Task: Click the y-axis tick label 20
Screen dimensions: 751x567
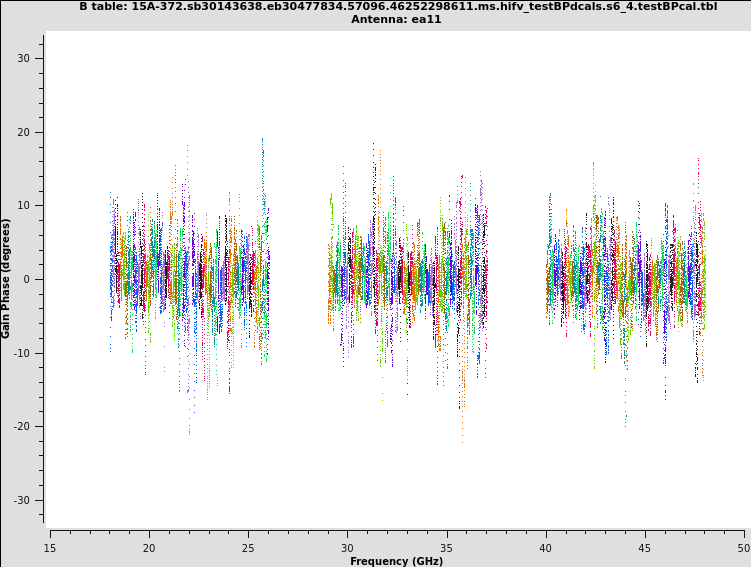Action: pyautogui.click(x=24, y=132)
